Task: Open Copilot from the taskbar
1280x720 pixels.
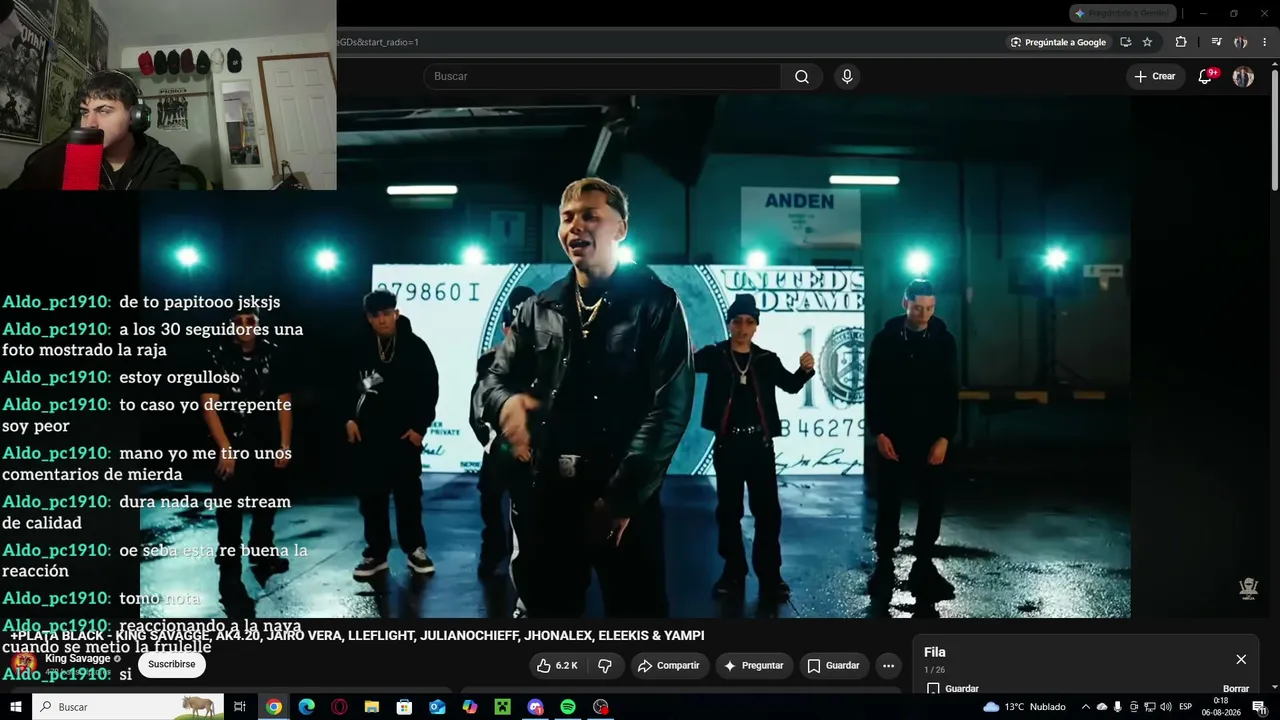Action: 470,707
